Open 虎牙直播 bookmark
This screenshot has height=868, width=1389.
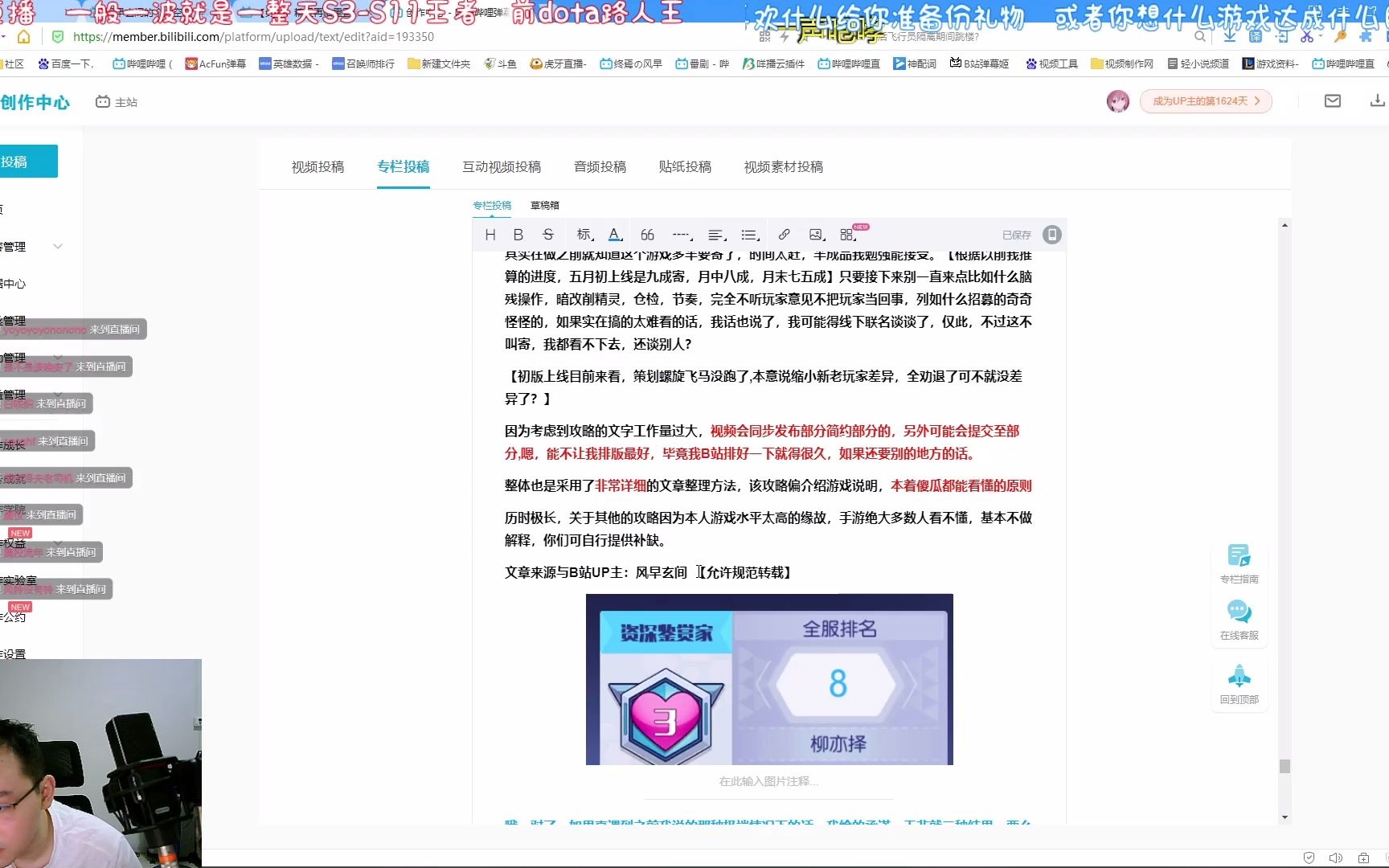click(x=559, y=63)
